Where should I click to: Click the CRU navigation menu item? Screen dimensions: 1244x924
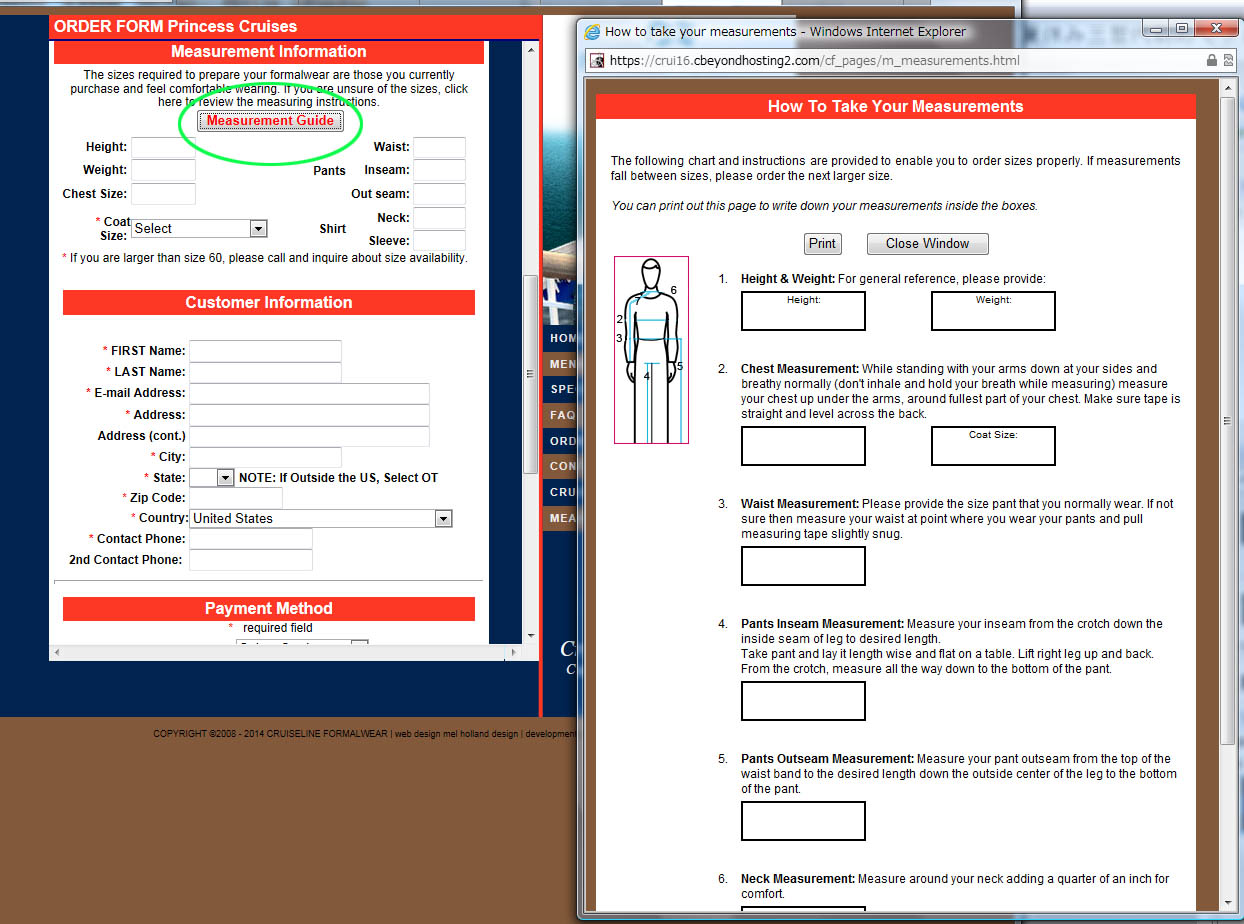(561, 492)
